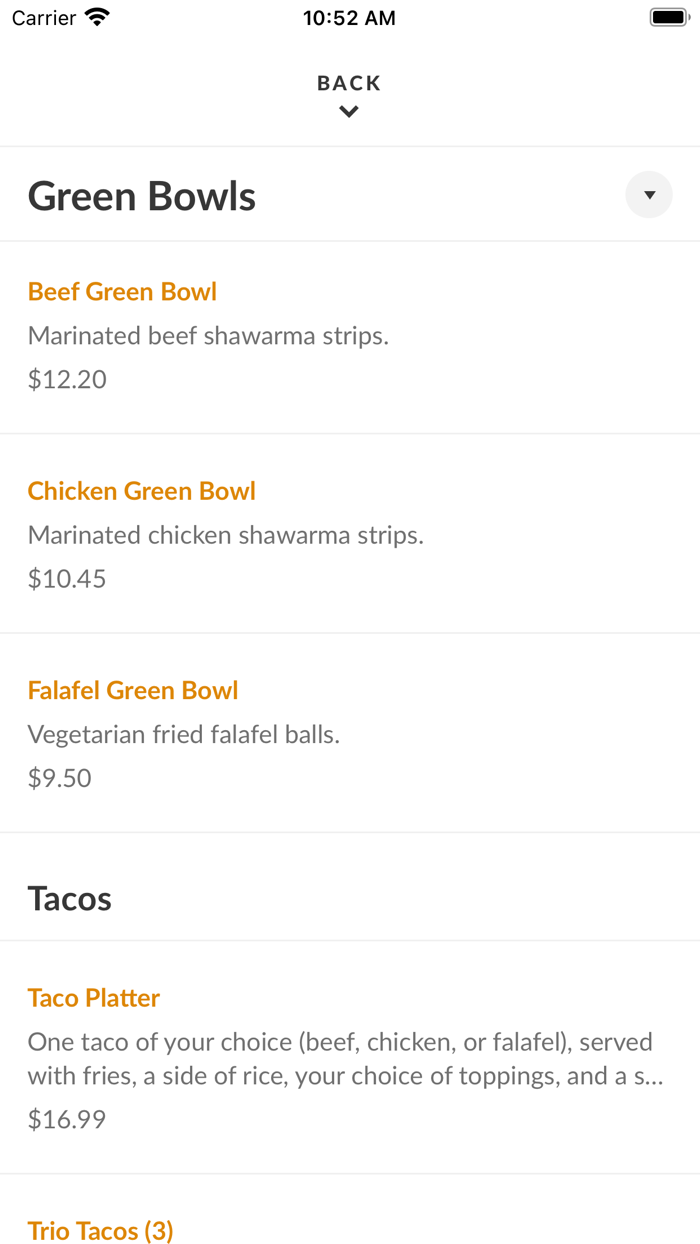Open the Beef Green Bowl item
700x1244 pixels.
coord(122,291)
